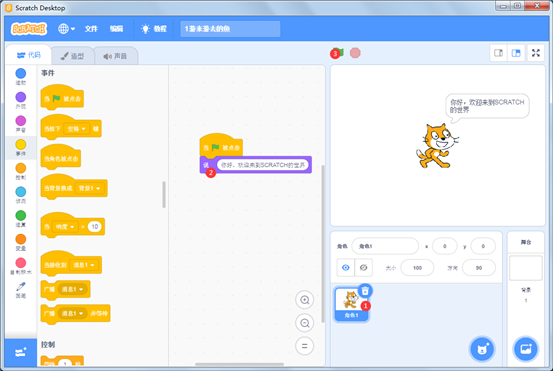Switch to large stage layout

pyautogui.click(x=516, y=53)
